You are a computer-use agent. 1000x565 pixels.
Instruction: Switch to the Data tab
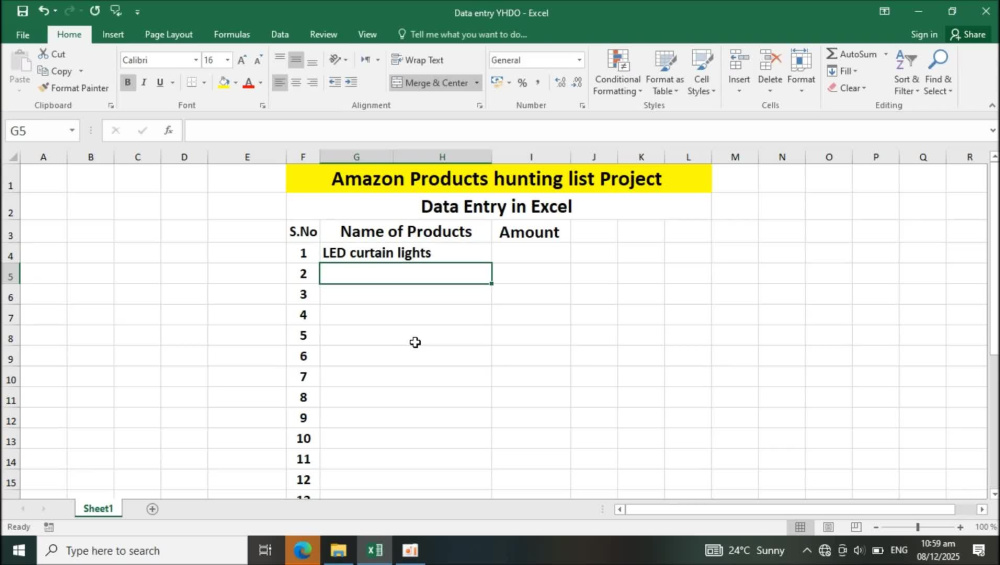pos(279,34)
